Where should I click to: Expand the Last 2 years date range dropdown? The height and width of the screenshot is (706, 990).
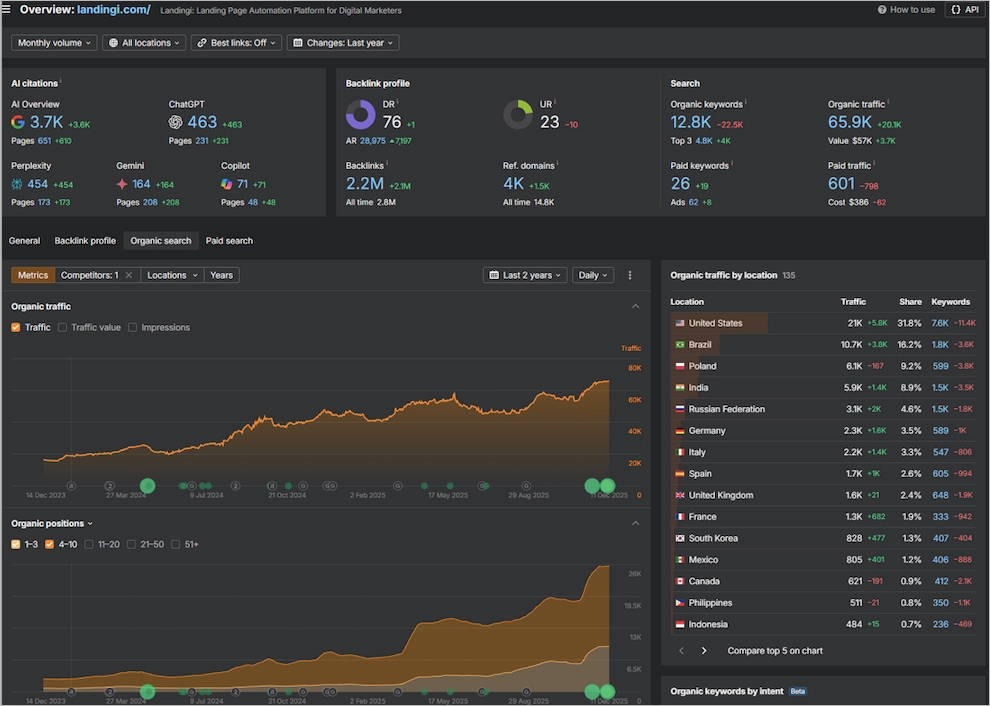point(525,275)
